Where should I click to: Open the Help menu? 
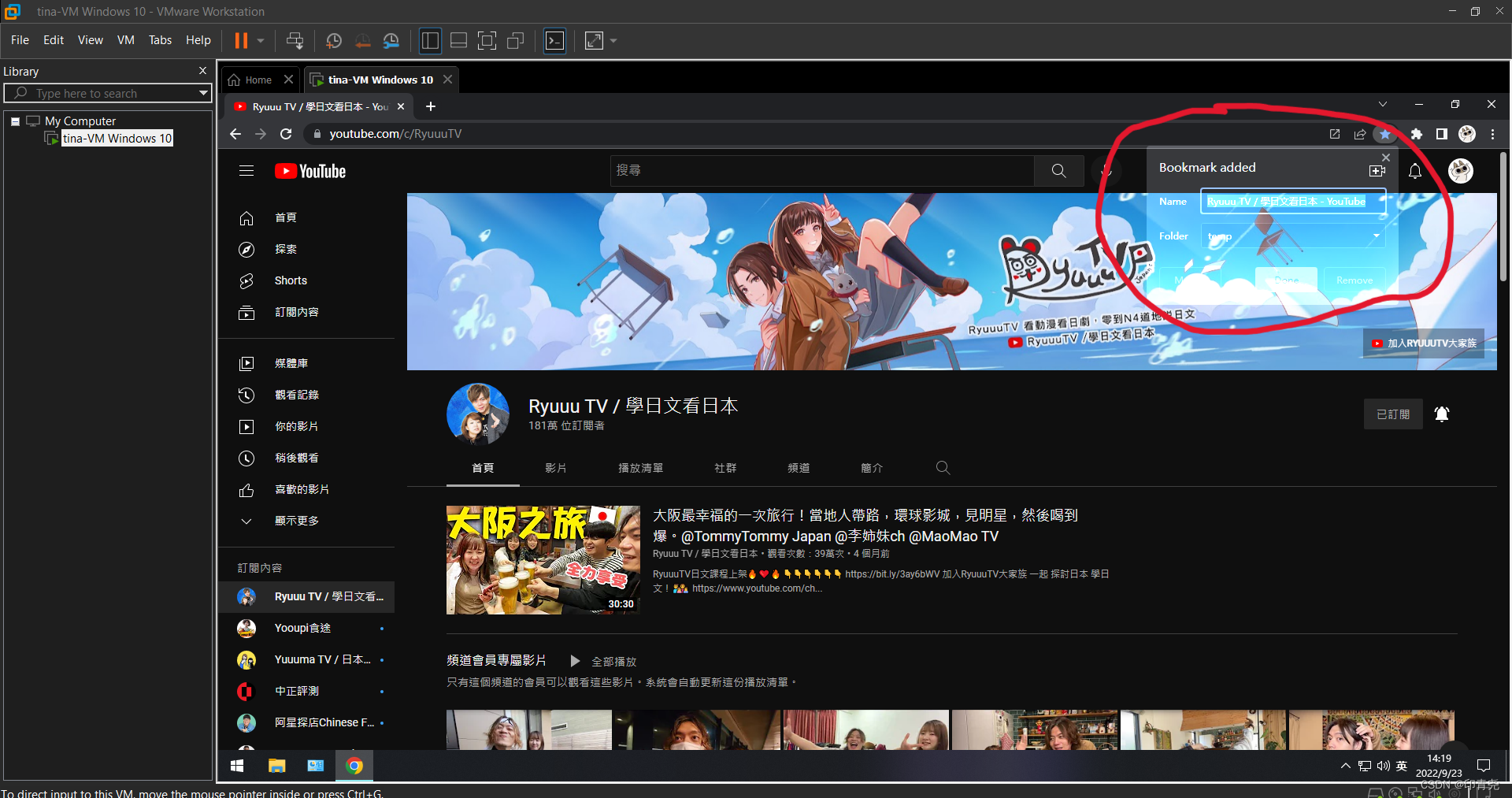[x=198, y=40]
